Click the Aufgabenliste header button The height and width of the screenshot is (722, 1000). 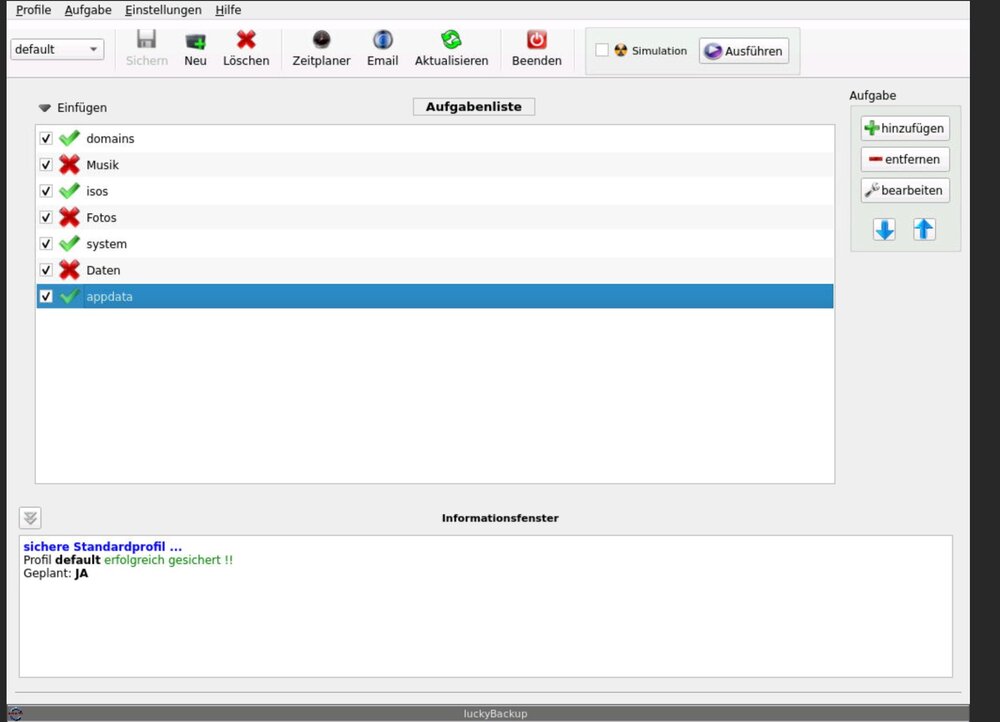click(474, 107)
